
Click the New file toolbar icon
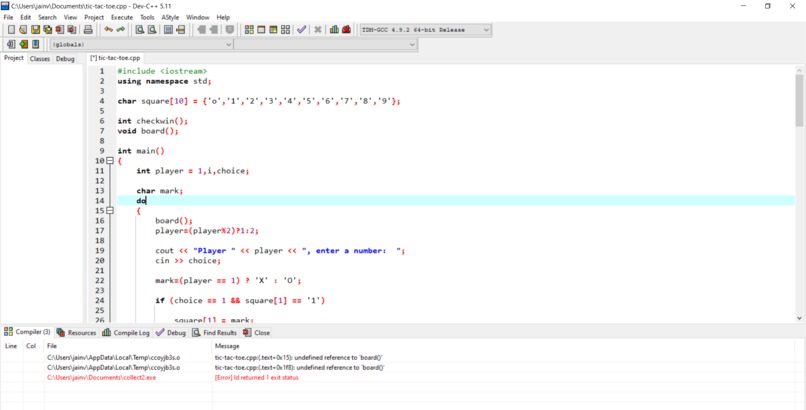point(11,30)
